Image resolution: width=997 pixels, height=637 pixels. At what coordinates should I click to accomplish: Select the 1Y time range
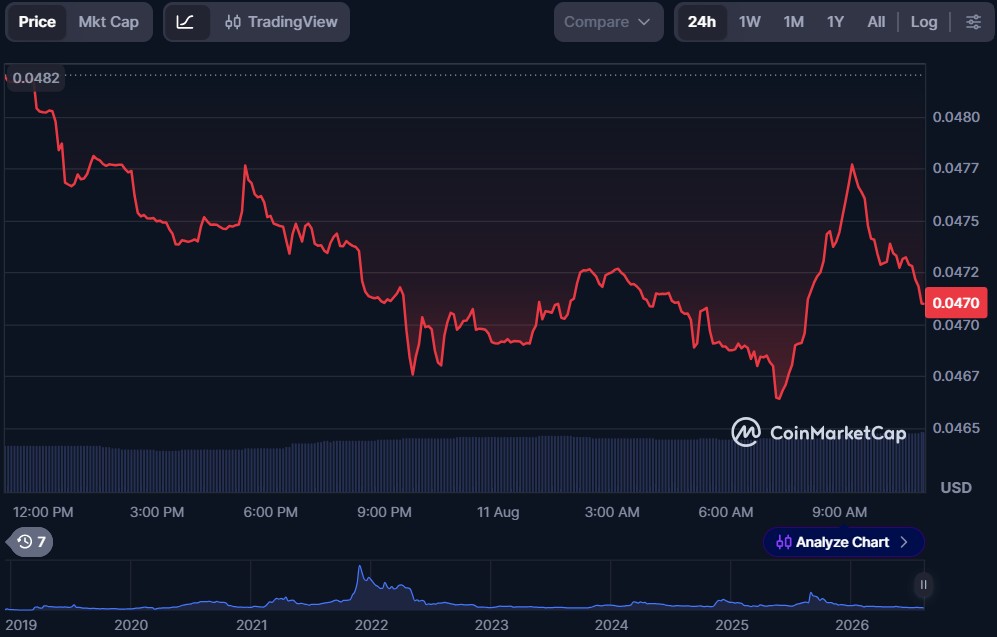tap(835, 22)
